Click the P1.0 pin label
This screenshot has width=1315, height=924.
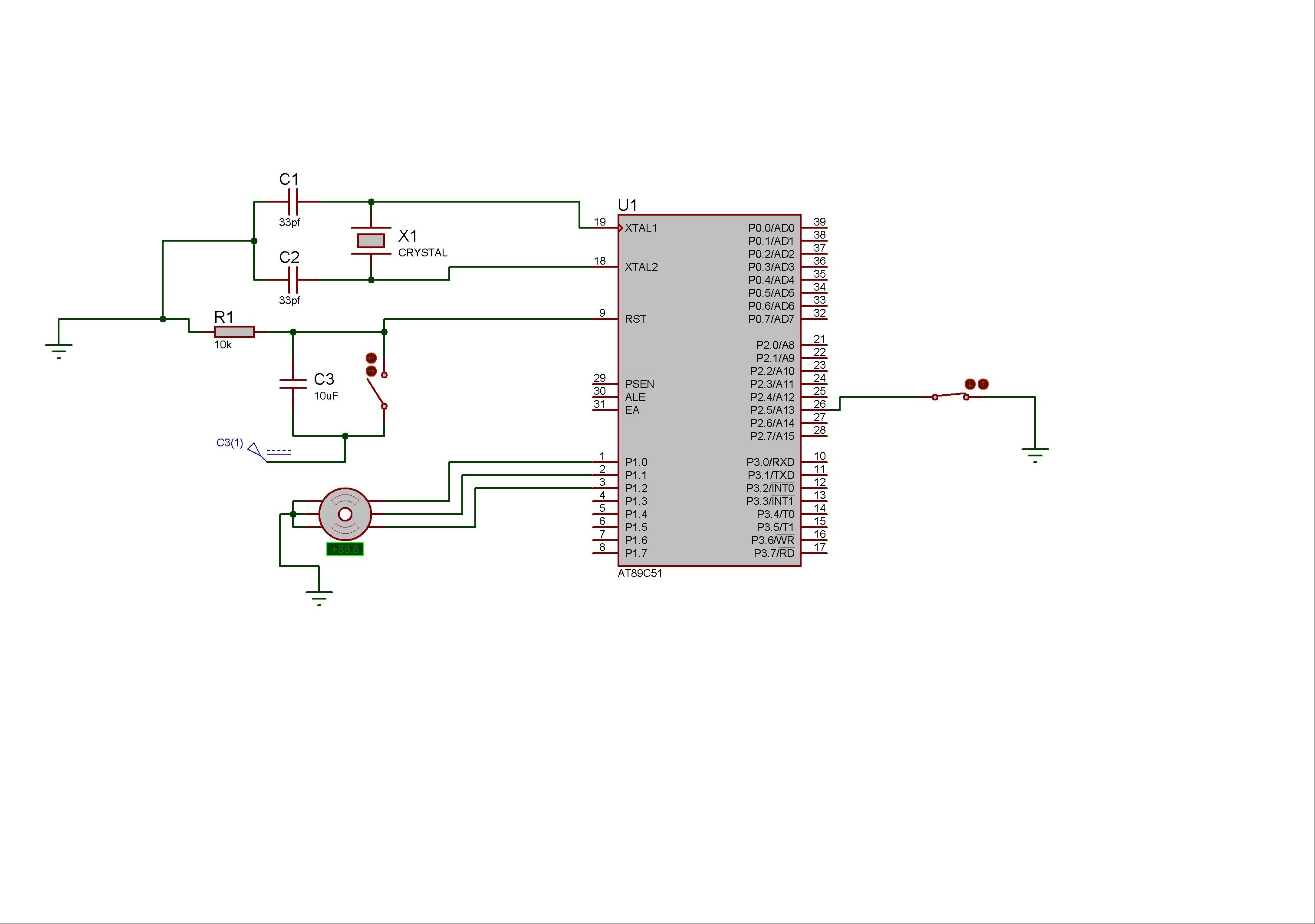point(636,462)
